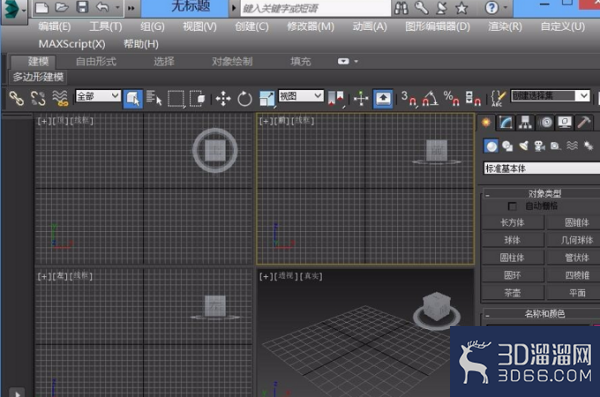Enable the 自动栅格 checkbox

pos(512,206)
